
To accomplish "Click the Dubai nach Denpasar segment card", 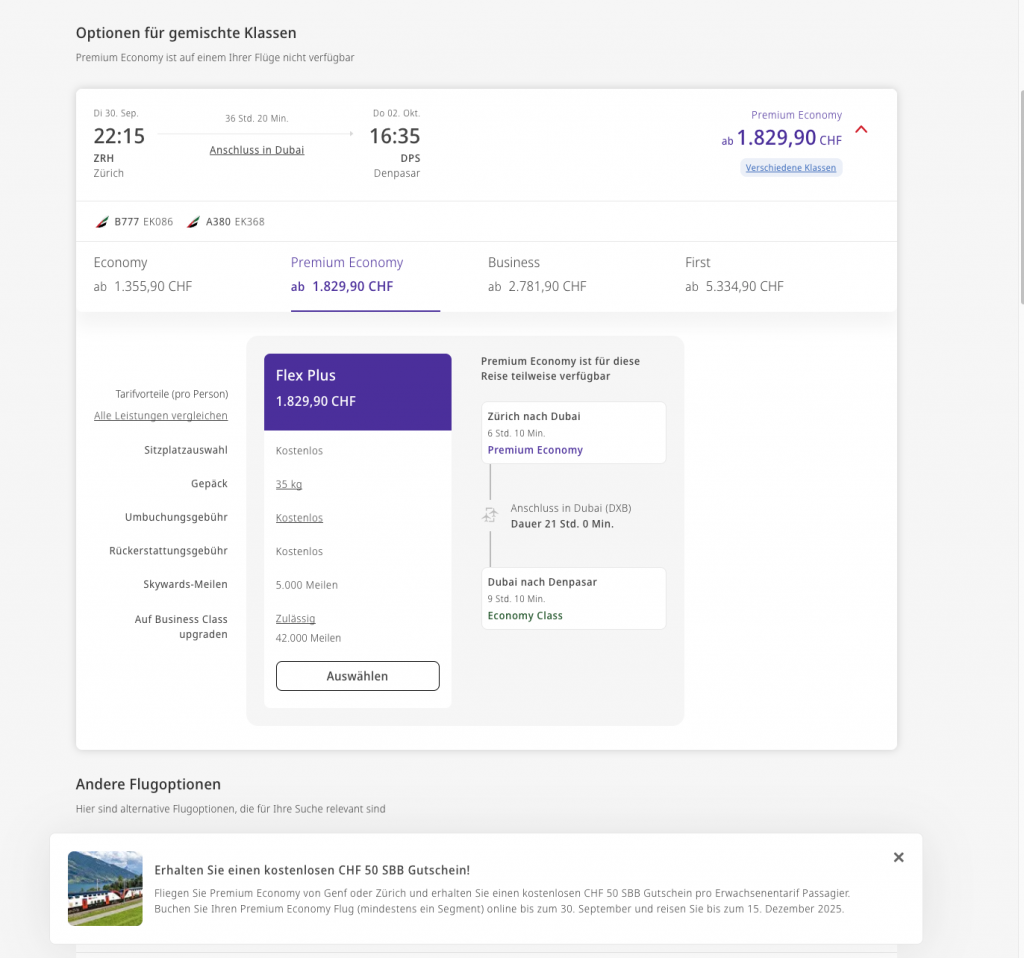I will coord(573,598).
